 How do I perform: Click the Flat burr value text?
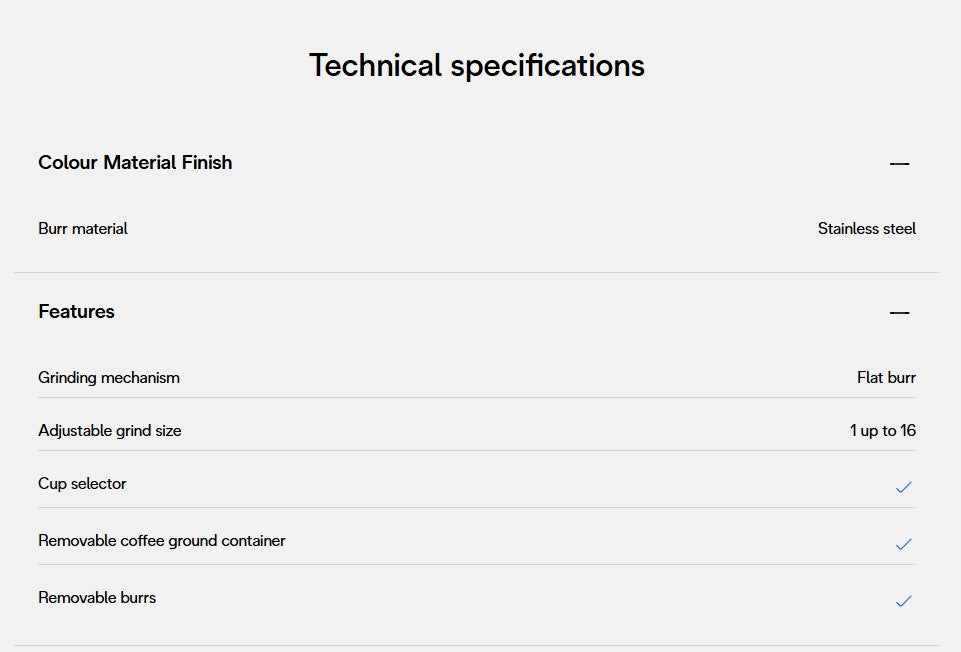click(x=886, y=377)
